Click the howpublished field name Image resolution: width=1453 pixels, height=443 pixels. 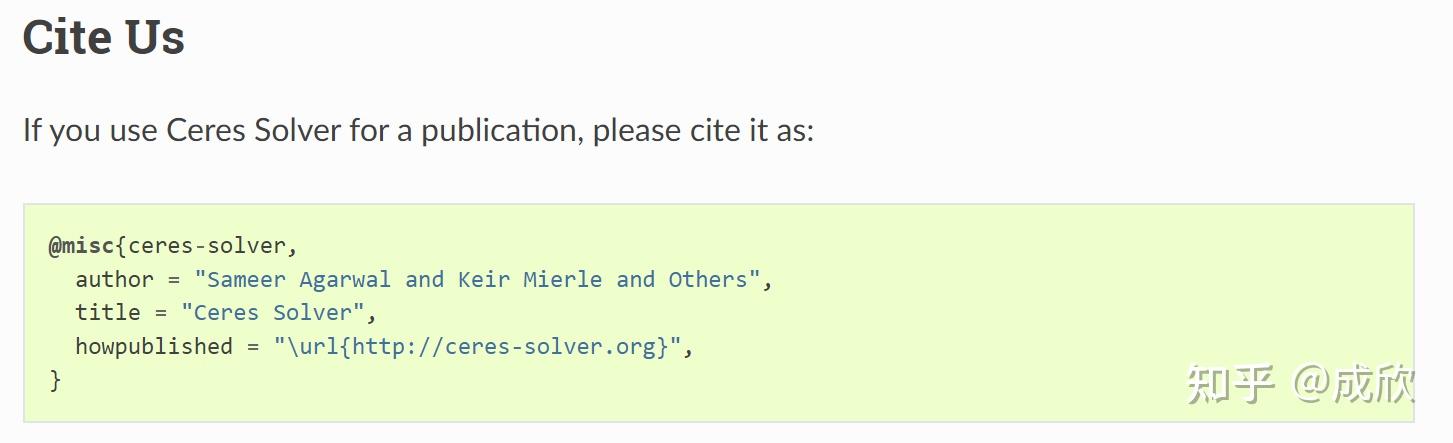(x=154, y=346)
